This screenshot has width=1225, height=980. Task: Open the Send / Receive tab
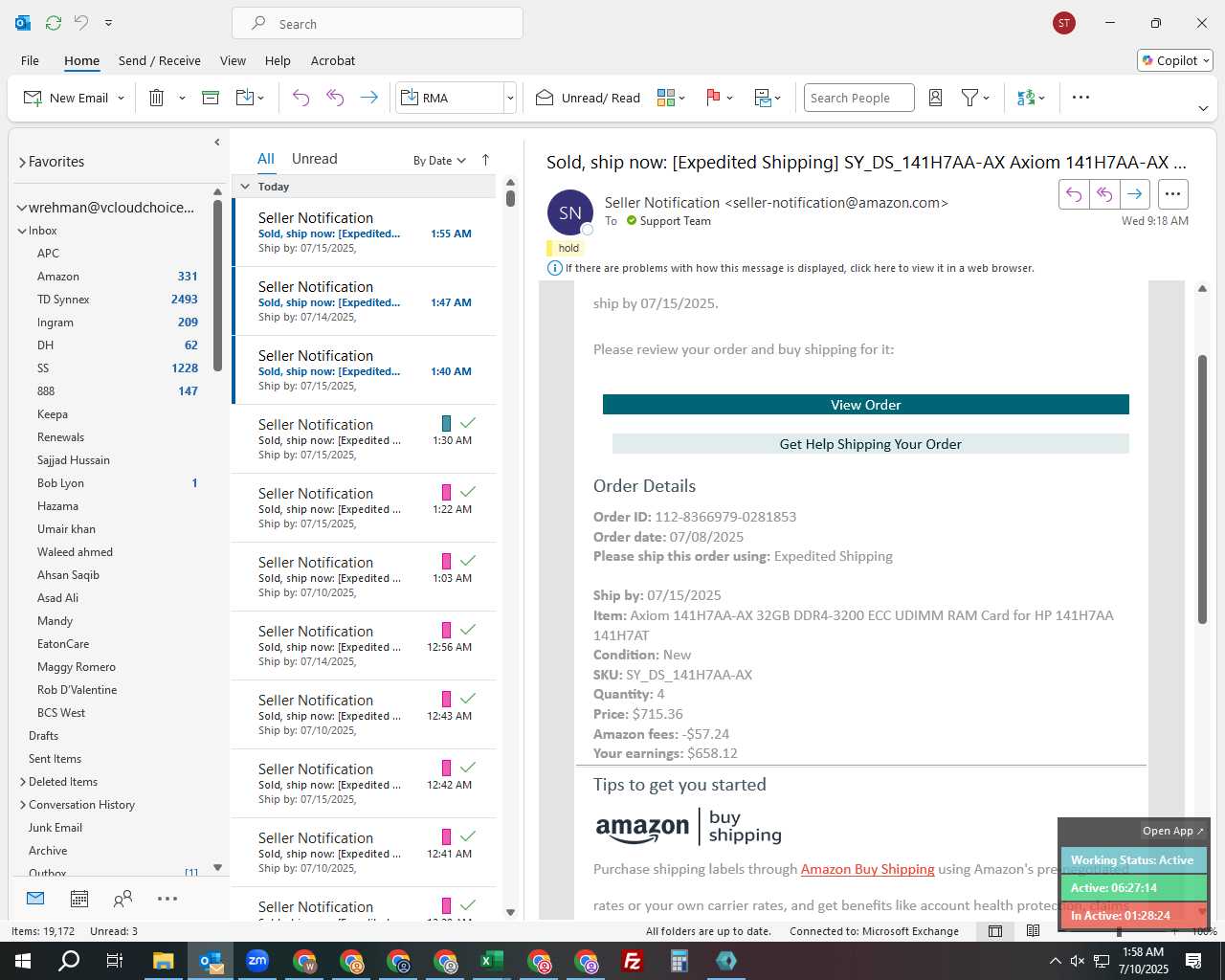pos(160,60)
